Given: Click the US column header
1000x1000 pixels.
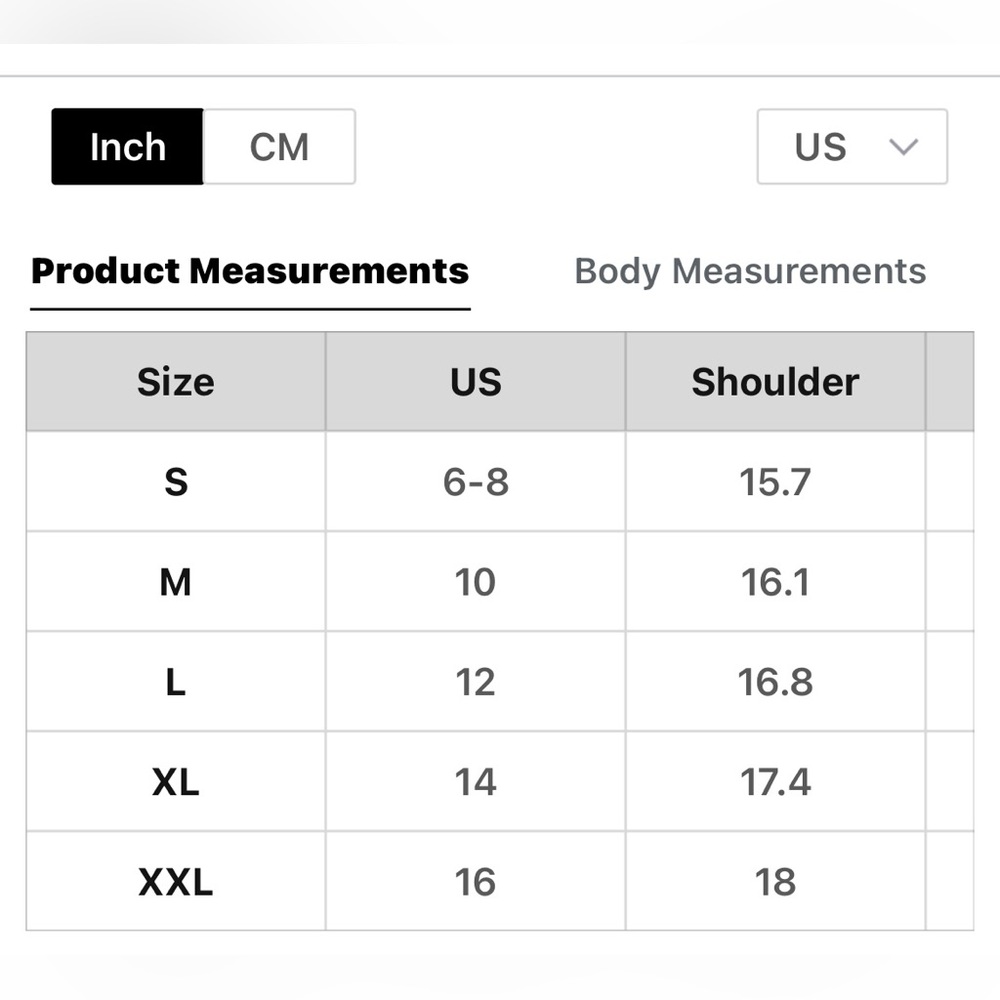Looking at the screenshot, I should coord(476,381).
